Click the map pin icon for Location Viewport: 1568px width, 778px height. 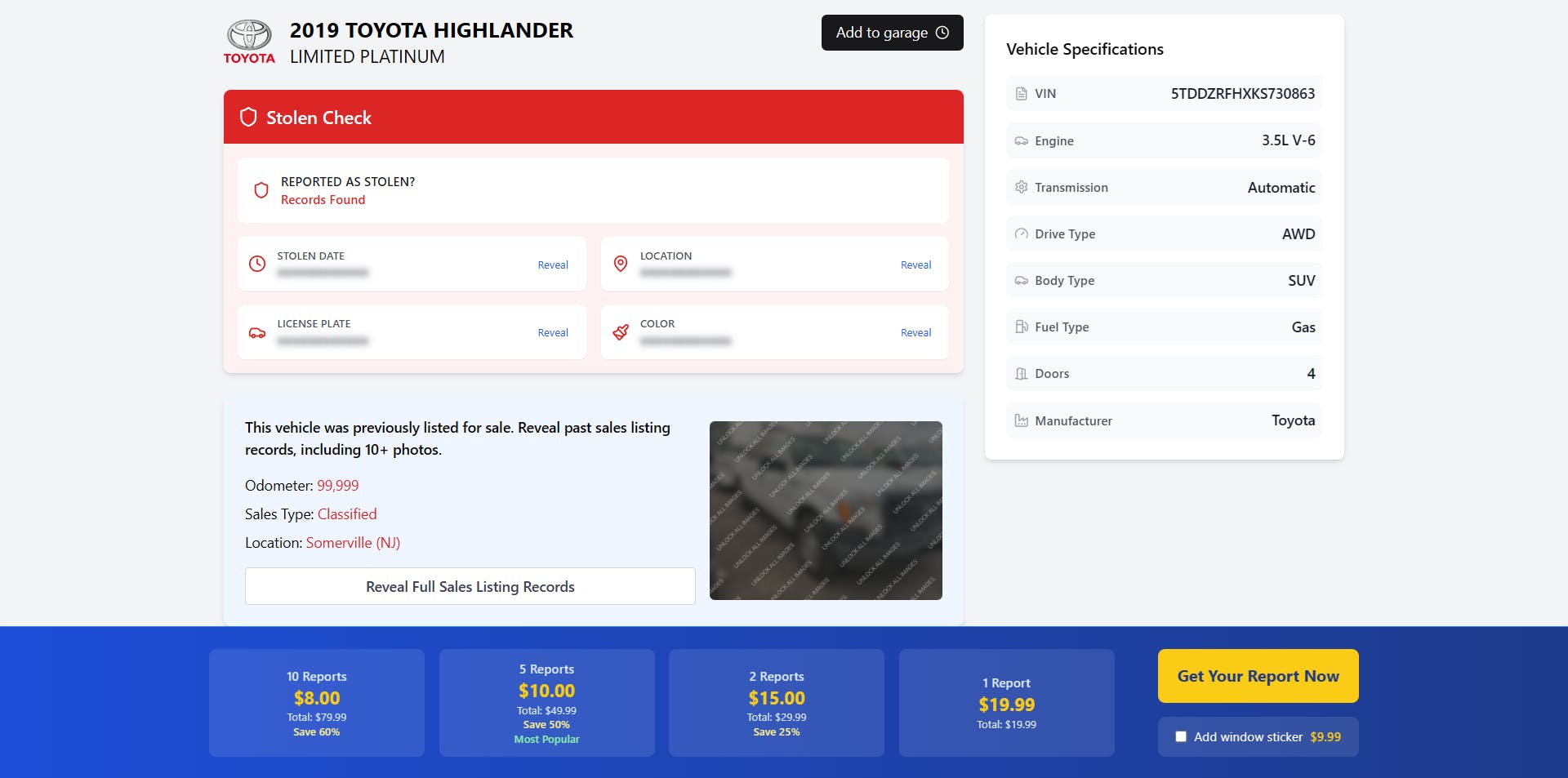621,264
